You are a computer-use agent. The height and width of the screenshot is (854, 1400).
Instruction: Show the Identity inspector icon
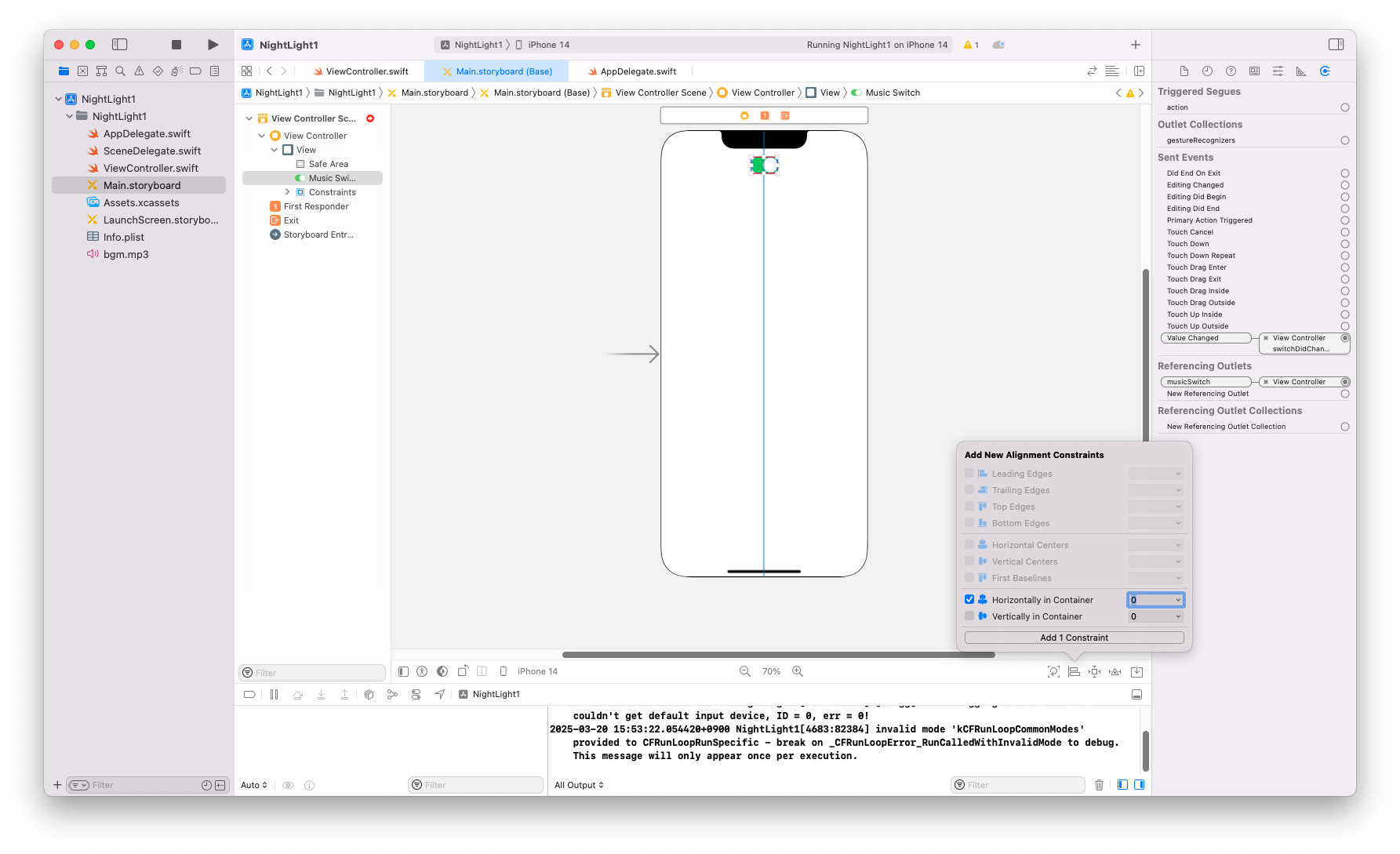pos(1255,71)
